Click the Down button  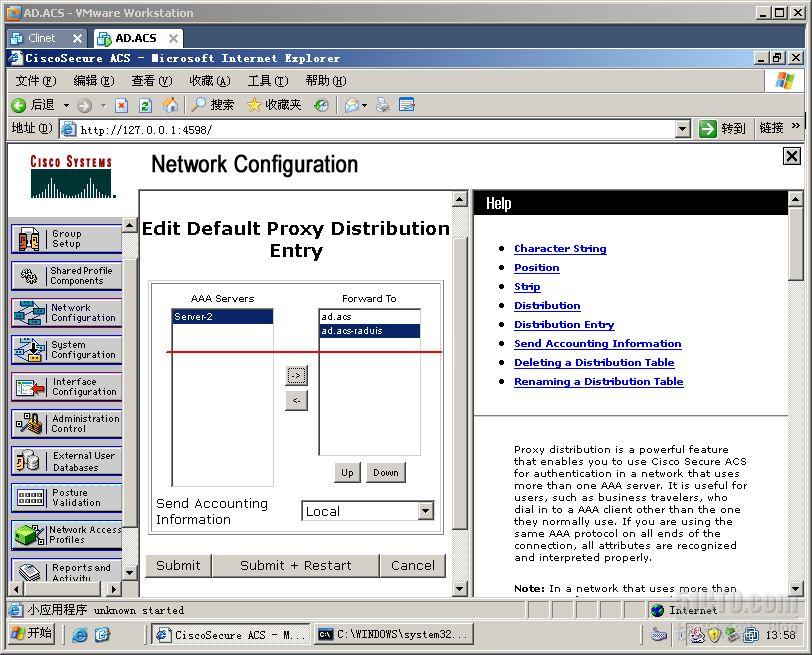tap(386, 472)
